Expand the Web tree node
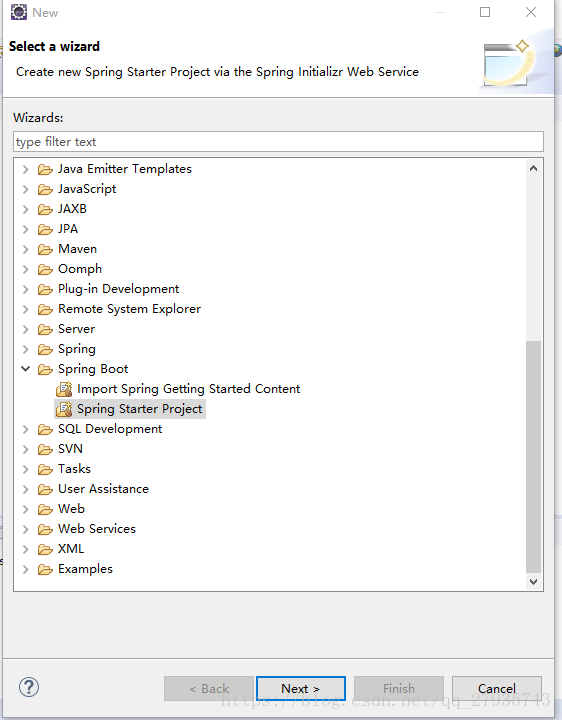Viewport: 562px width, 720px height. coord(26,509)
